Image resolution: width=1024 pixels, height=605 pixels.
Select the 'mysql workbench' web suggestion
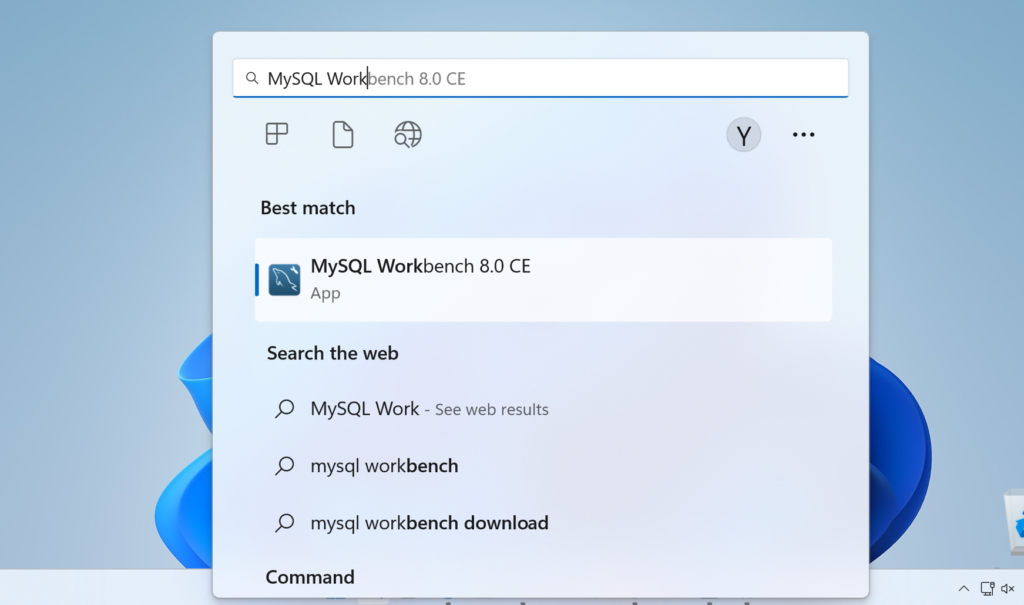[x=385, y=465]
